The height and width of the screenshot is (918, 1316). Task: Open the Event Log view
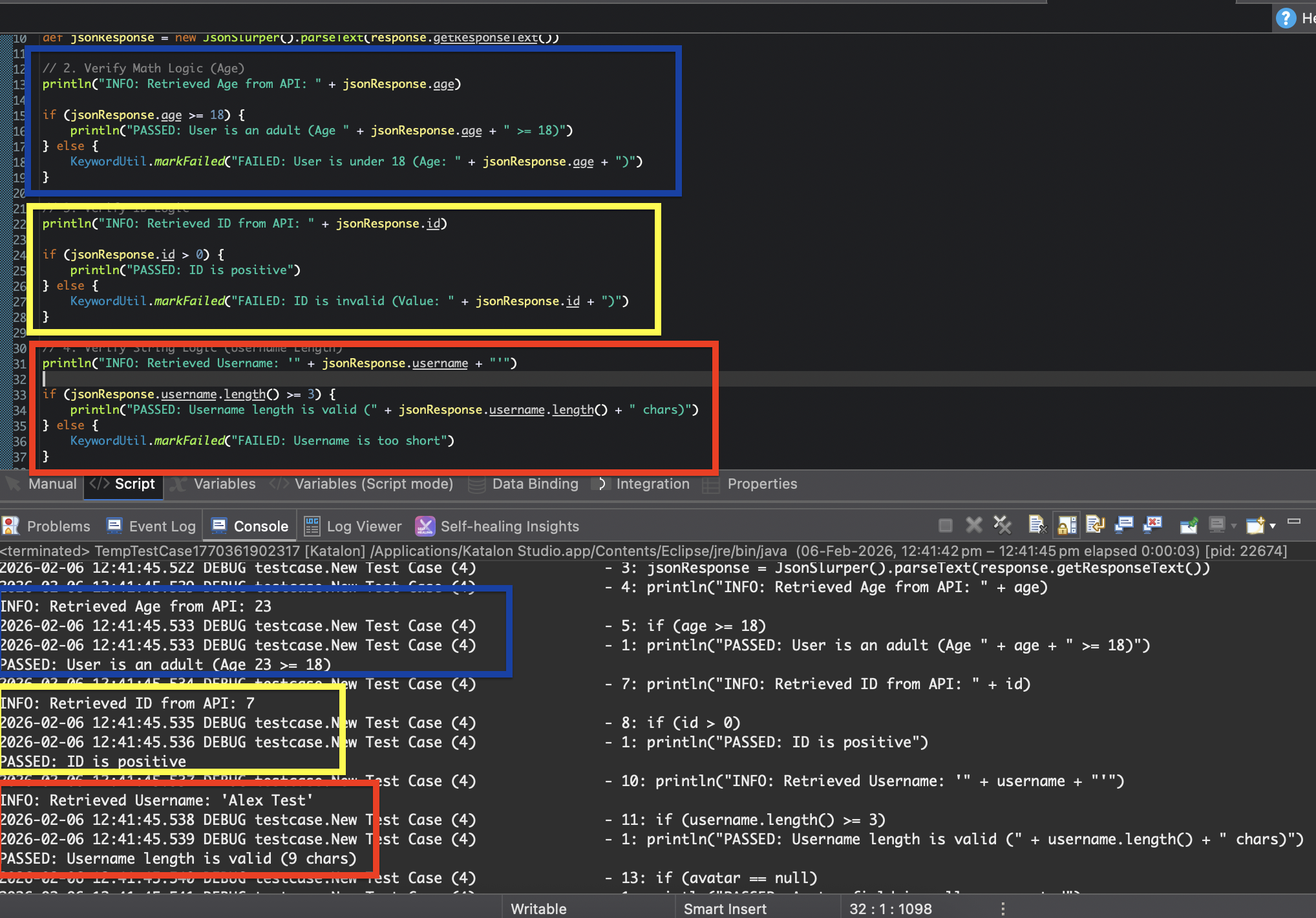coord(150,526)
